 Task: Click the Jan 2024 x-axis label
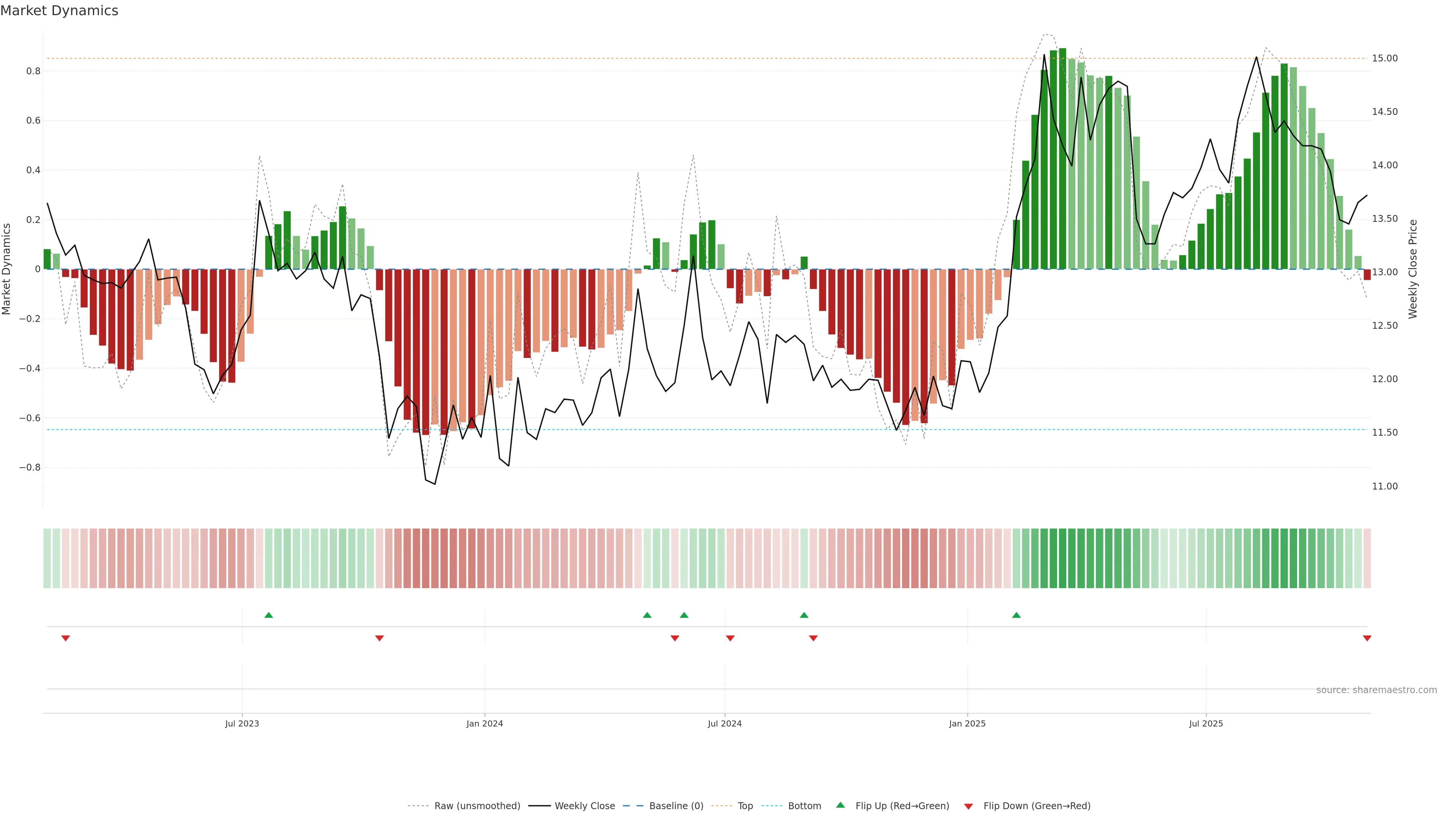[485, 723]
